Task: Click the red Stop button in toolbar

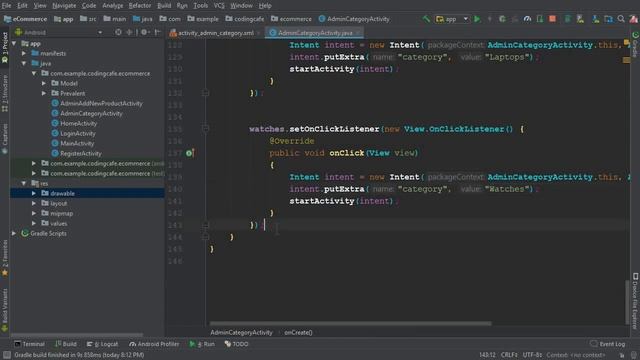Action: (552, 19)
